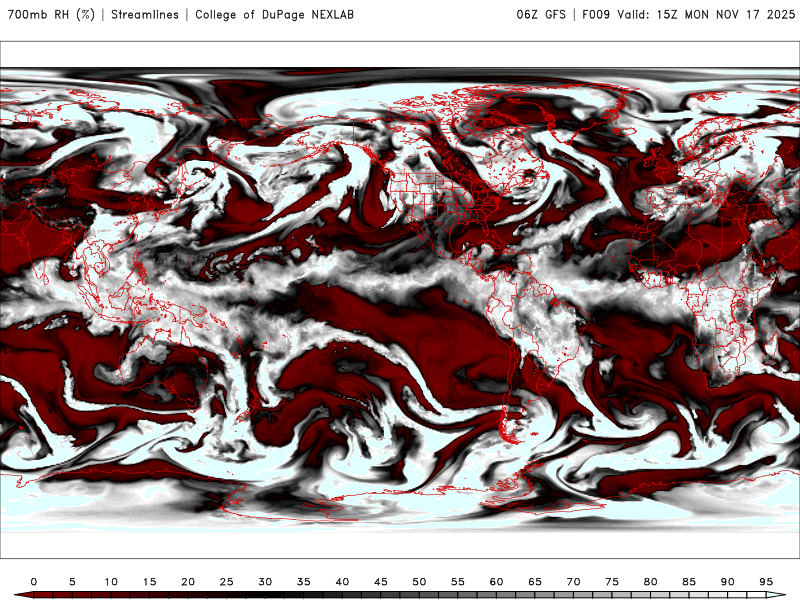
Task: Click the '5' label on the color scale
Action: click(72, 582)
